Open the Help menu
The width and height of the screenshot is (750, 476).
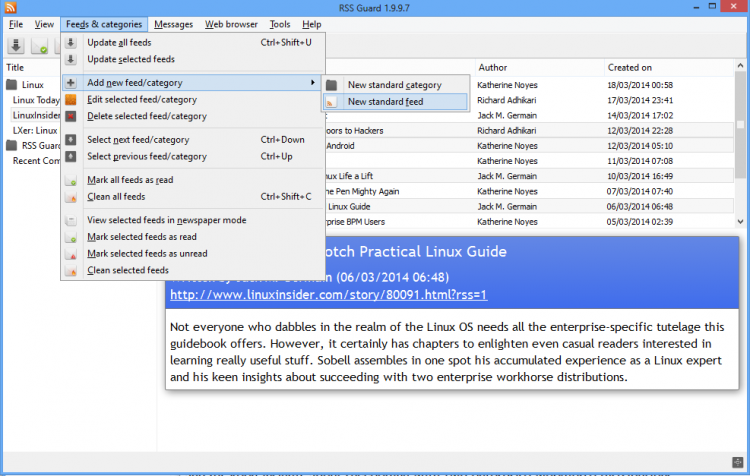[x=312, y=24]
